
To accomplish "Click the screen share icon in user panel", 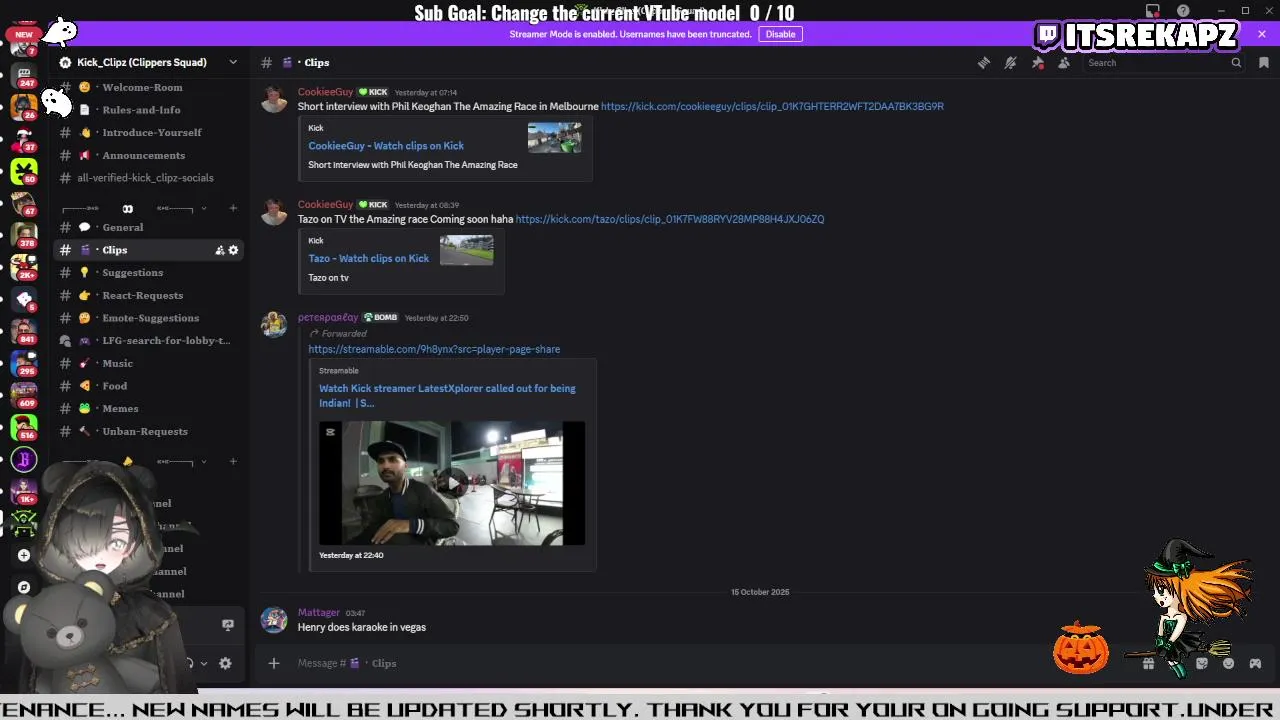I will (x=228, y=625).
